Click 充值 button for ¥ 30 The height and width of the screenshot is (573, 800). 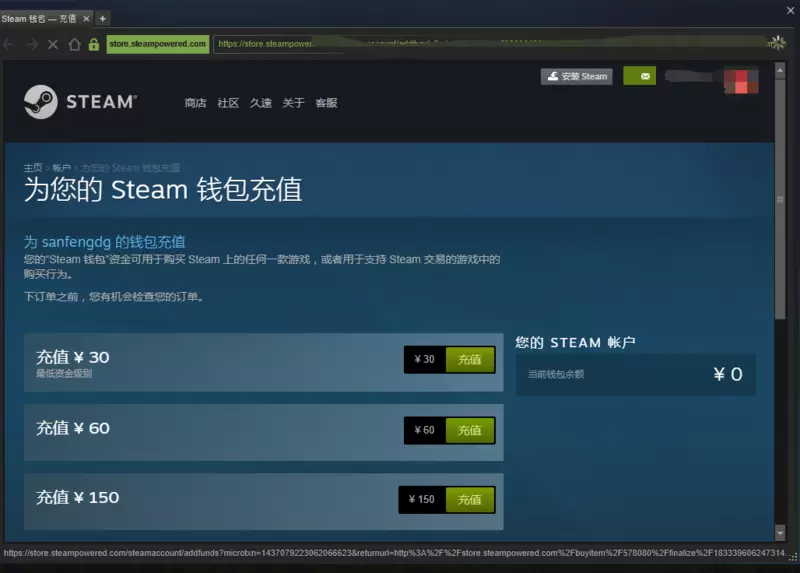pos(470,360)
